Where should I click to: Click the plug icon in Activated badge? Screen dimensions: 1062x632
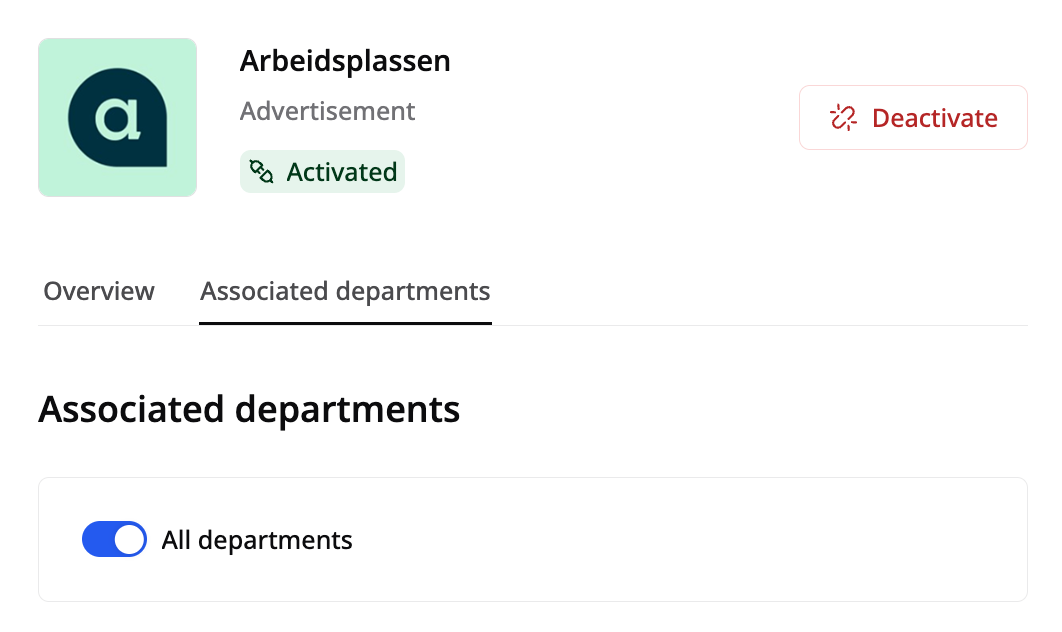coord(261,171)
